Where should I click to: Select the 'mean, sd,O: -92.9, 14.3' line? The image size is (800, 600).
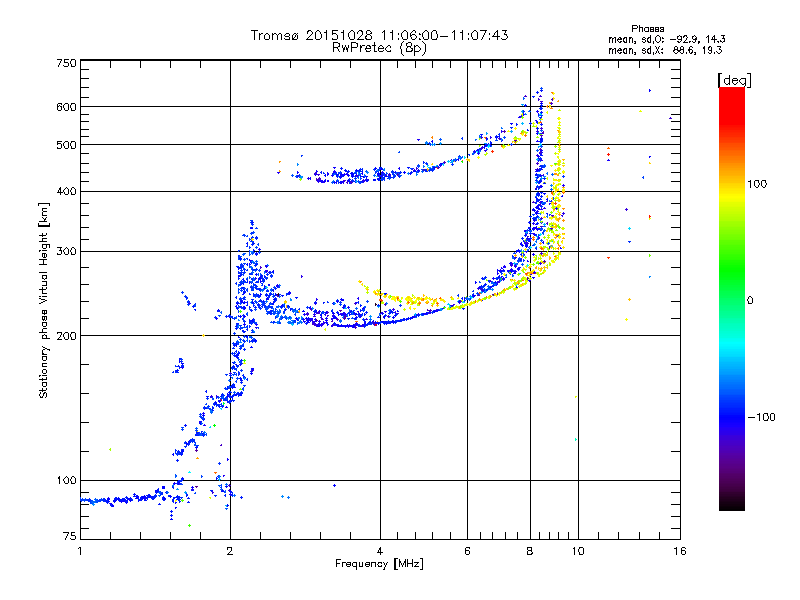(666, 39)
